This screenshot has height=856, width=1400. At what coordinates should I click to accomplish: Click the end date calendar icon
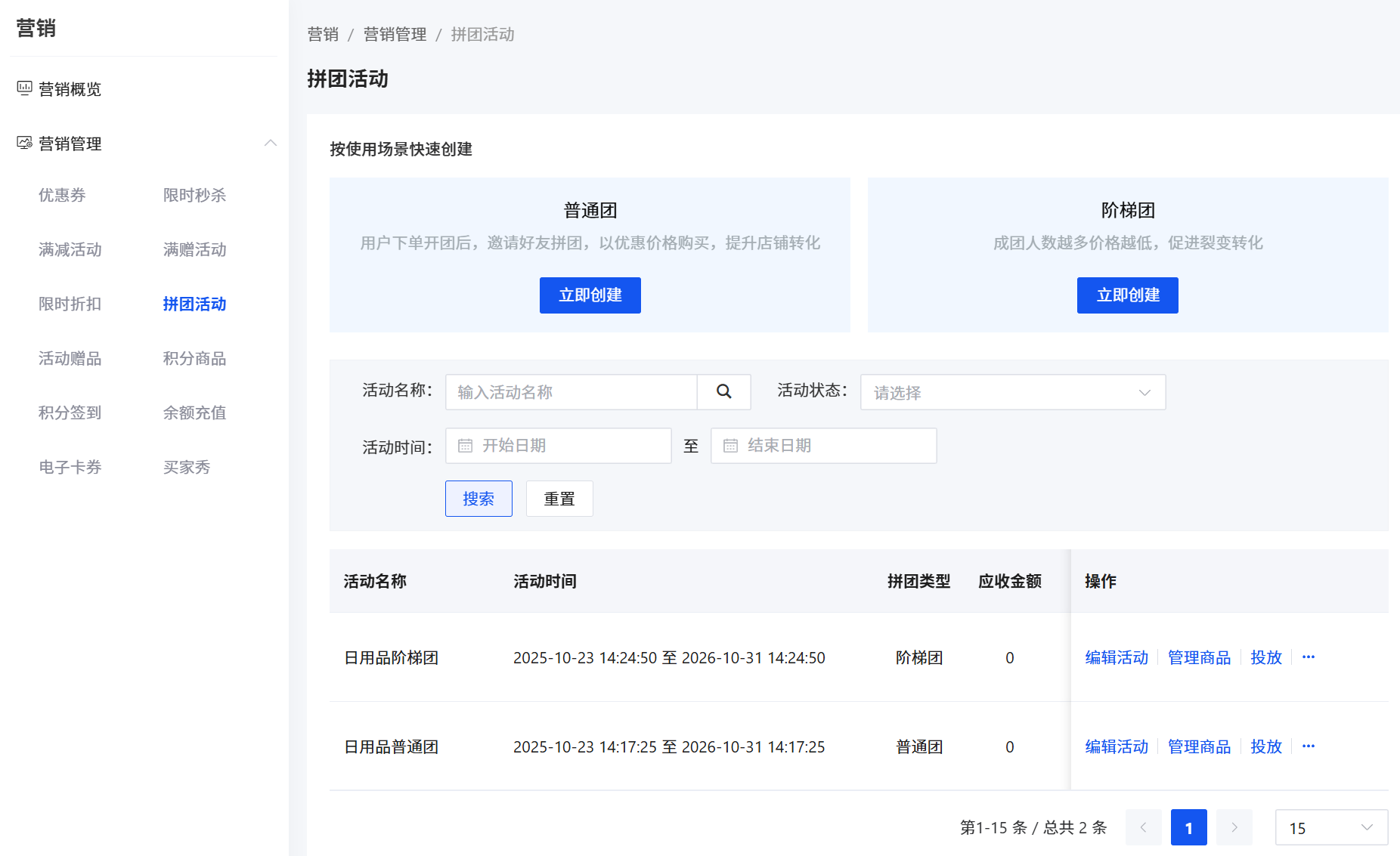[730, 446]
